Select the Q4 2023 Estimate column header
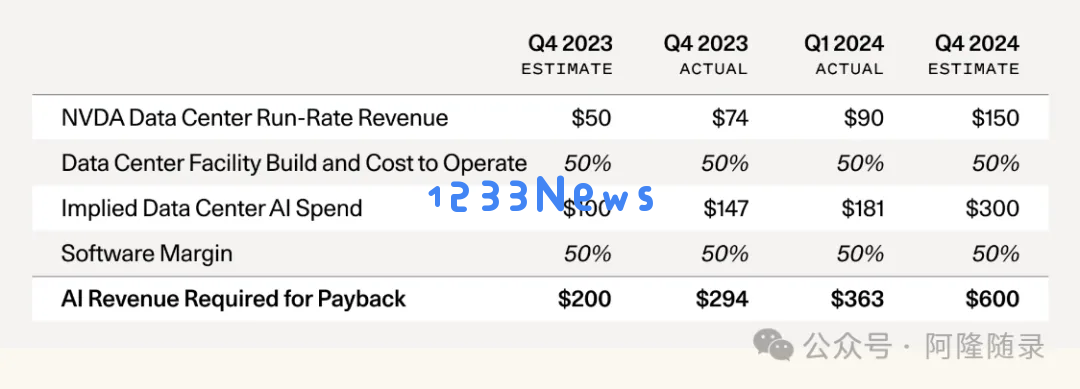Image resolution: width=1080 pixels, height=389 pixels. [x=567, y=55]
